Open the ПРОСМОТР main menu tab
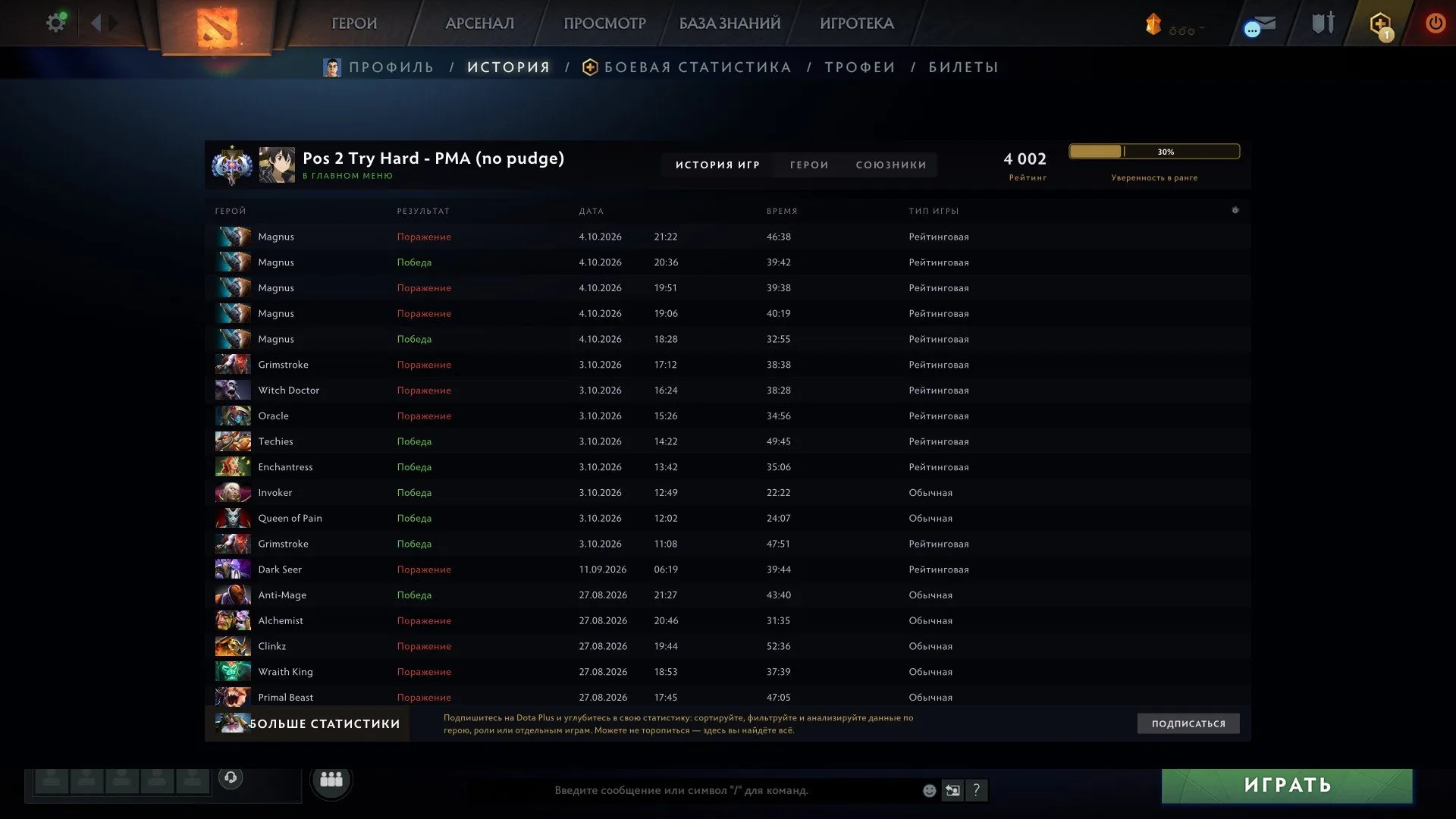Screen dimensions: 1456x819 (604, 24)
